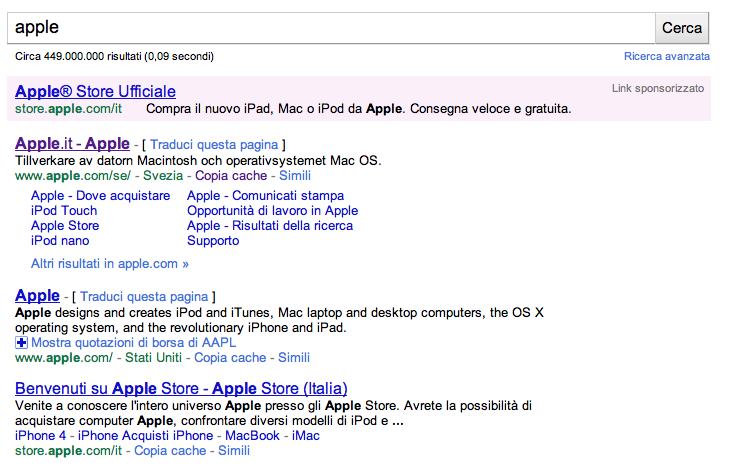Open the Ricerca avanzata link
Screen dimensions: 730x468
pyautogui.click(x=666, y=57)
